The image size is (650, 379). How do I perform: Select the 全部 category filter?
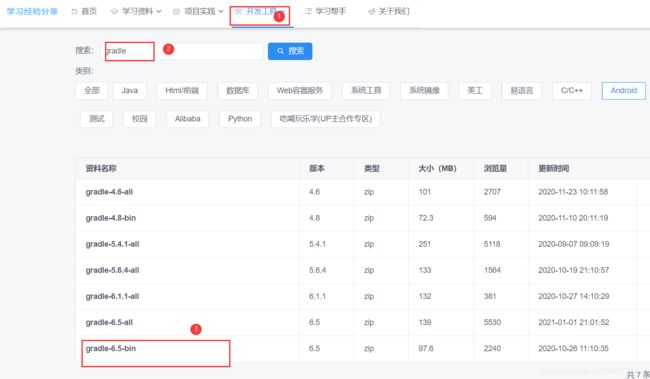coord(92,91)
